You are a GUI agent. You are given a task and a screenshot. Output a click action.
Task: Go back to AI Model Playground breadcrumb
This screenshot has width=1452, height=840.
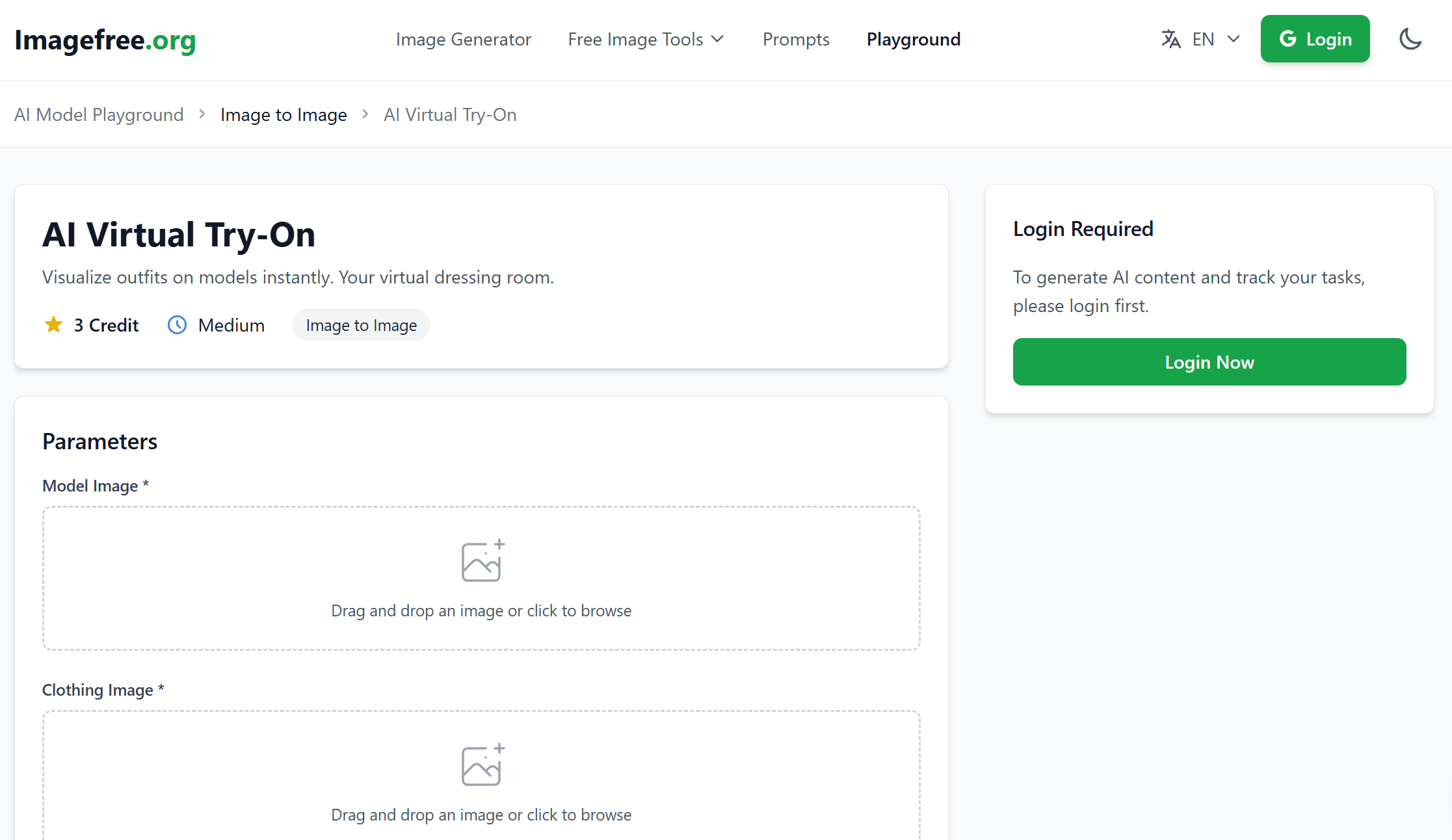point(99,114)
